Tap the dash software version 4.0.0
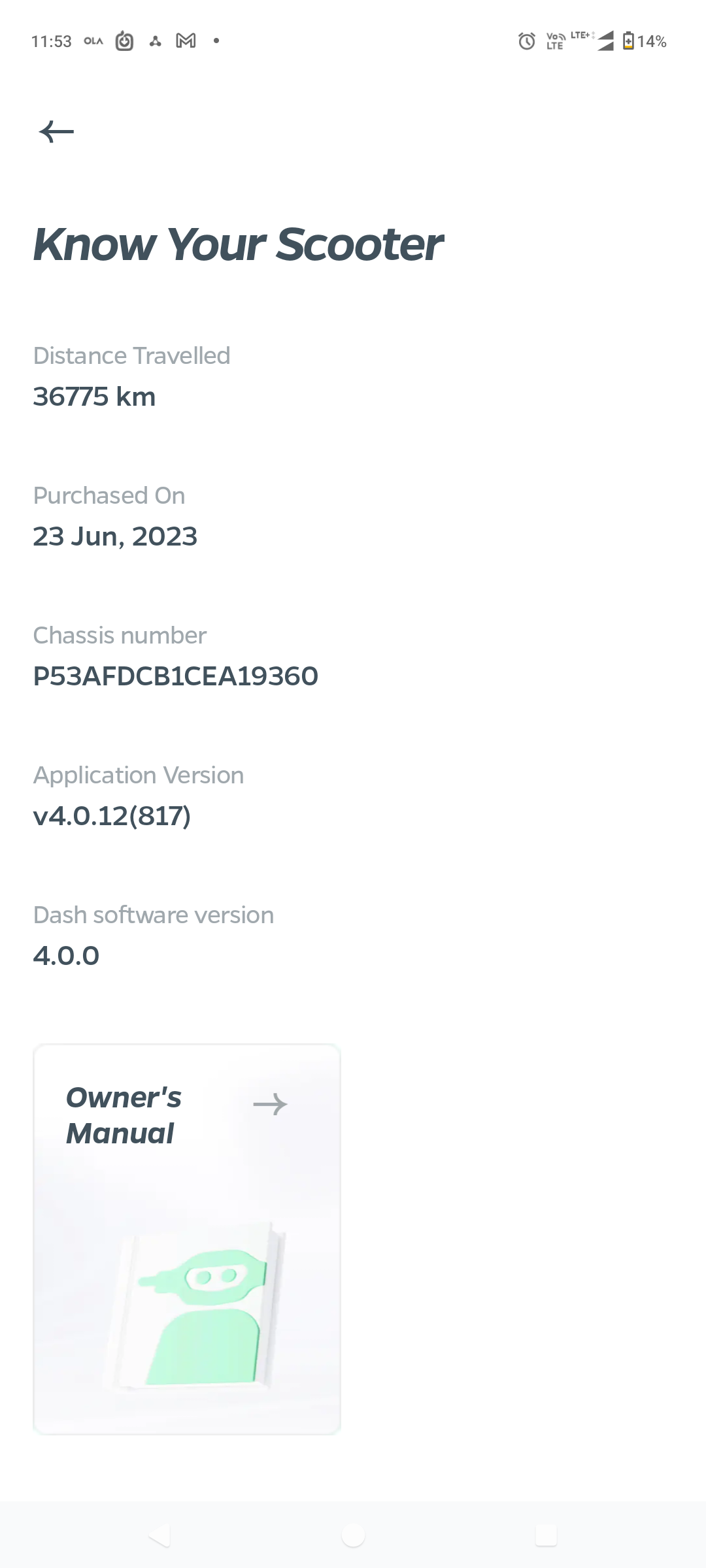706x1568 pixels. 66,956
